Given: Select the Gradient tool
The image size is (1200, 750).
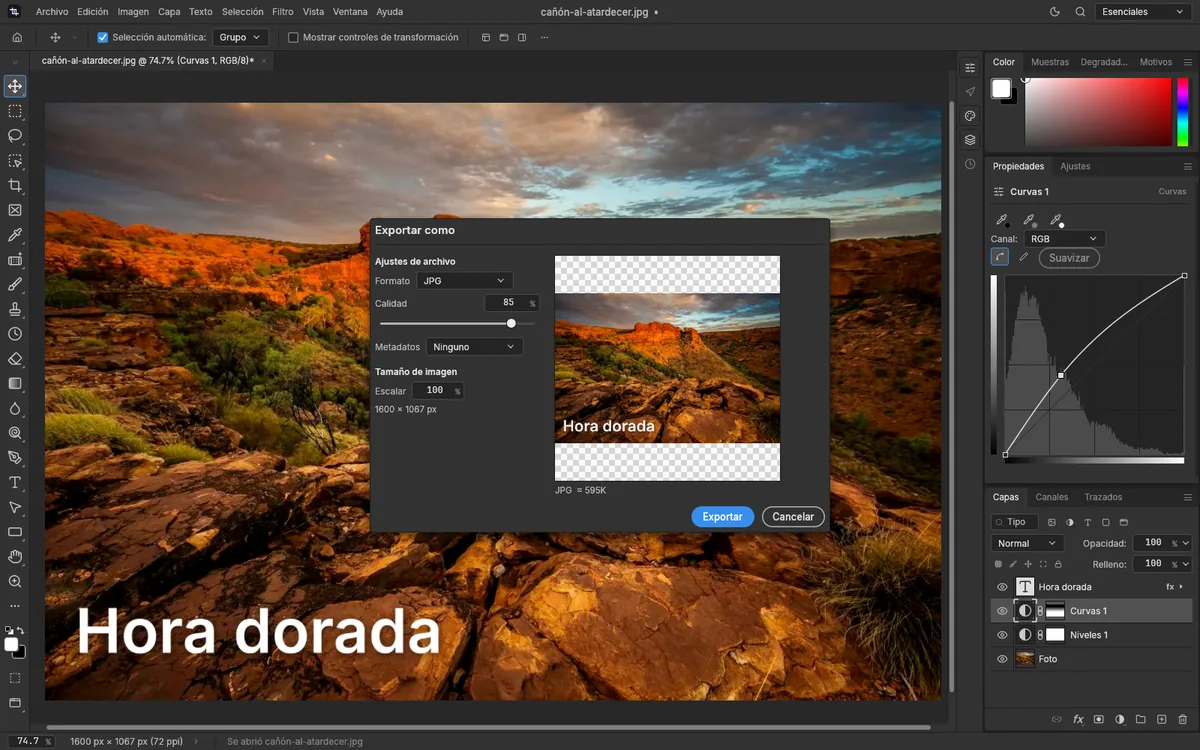Looking at the screenshot, I should (x=15, y=383).
